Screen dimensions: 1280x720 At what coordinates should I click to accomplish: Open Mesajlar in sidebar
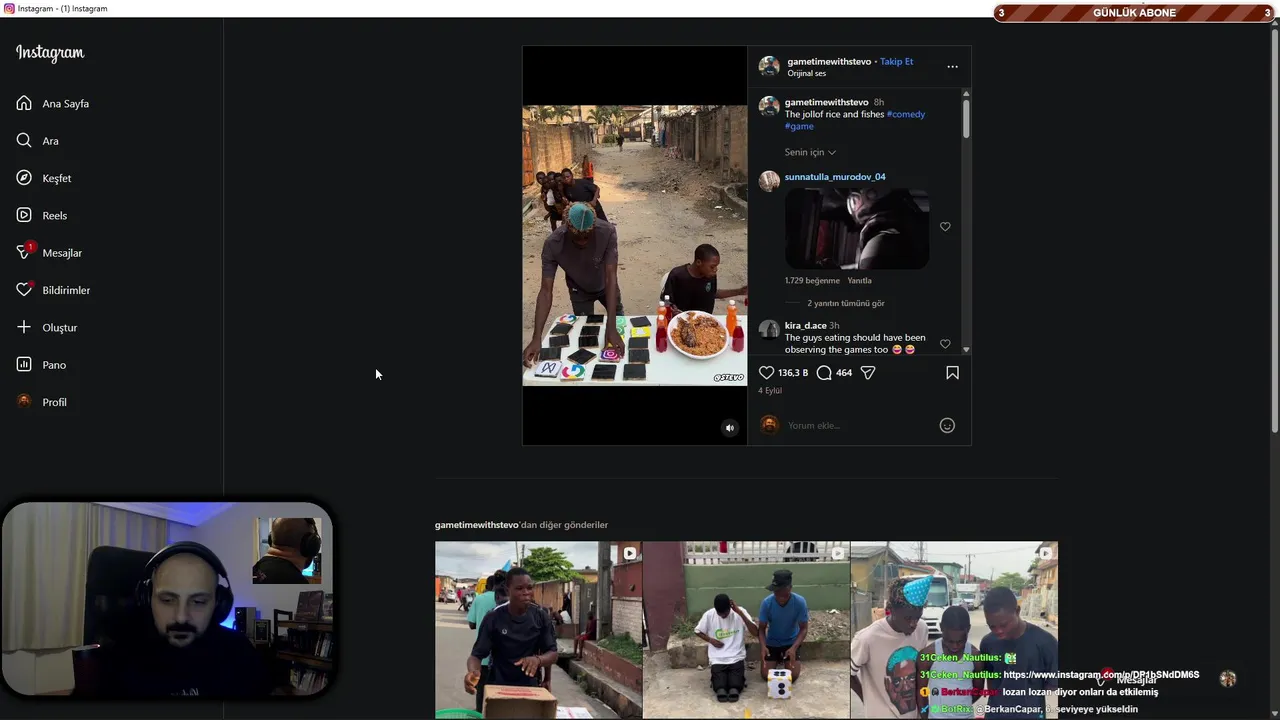(x=49, y=253)
